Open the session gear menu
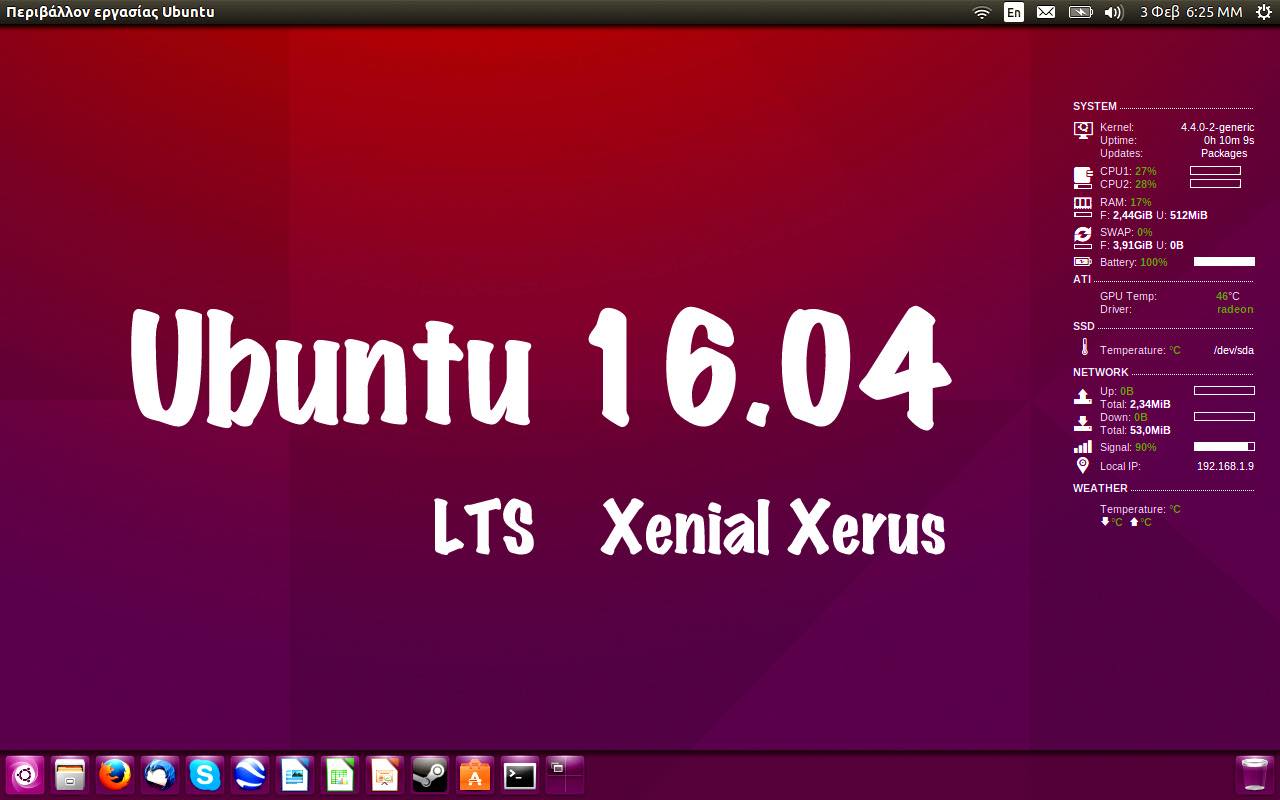The image size is (1280, 800). pyautogui.click(x=1261, y=12)
